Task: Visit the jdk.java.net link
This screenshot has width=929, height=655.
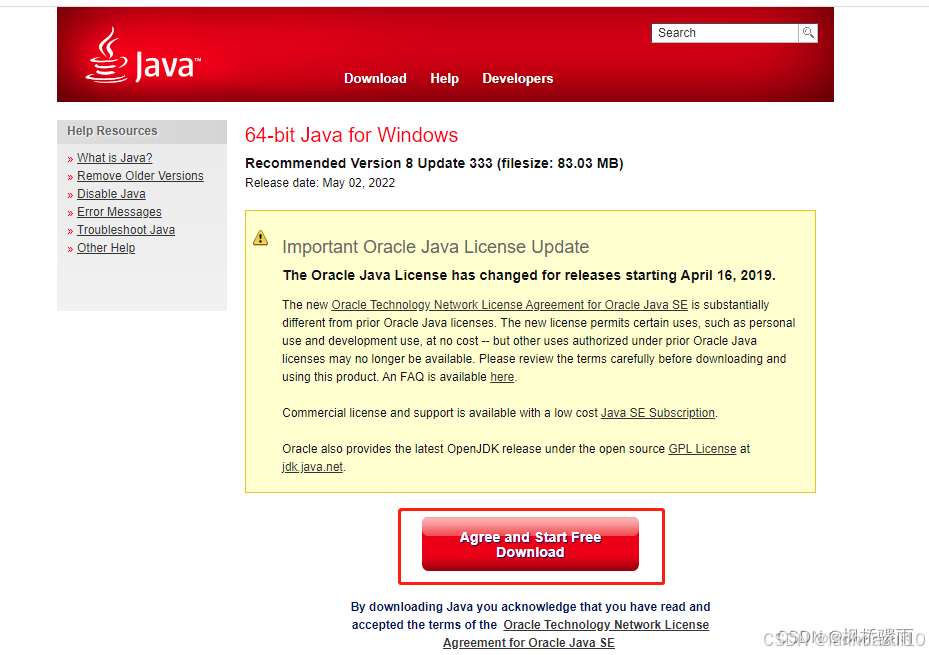Action: pyautogui.click(x=312, y=467)
